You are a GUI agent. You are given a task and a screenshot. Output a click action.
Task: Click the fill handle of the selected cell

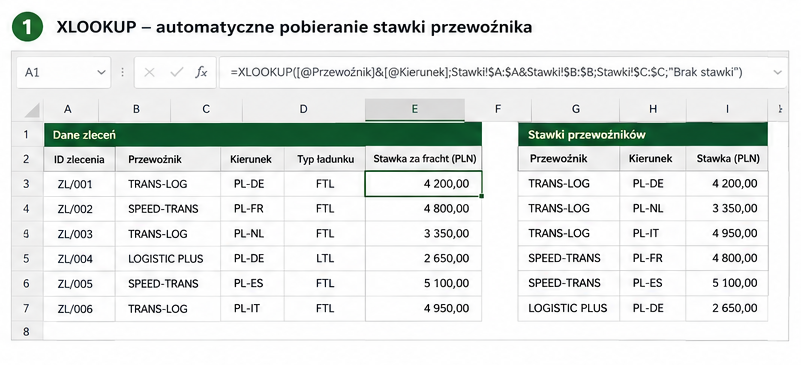click(482, 196)
